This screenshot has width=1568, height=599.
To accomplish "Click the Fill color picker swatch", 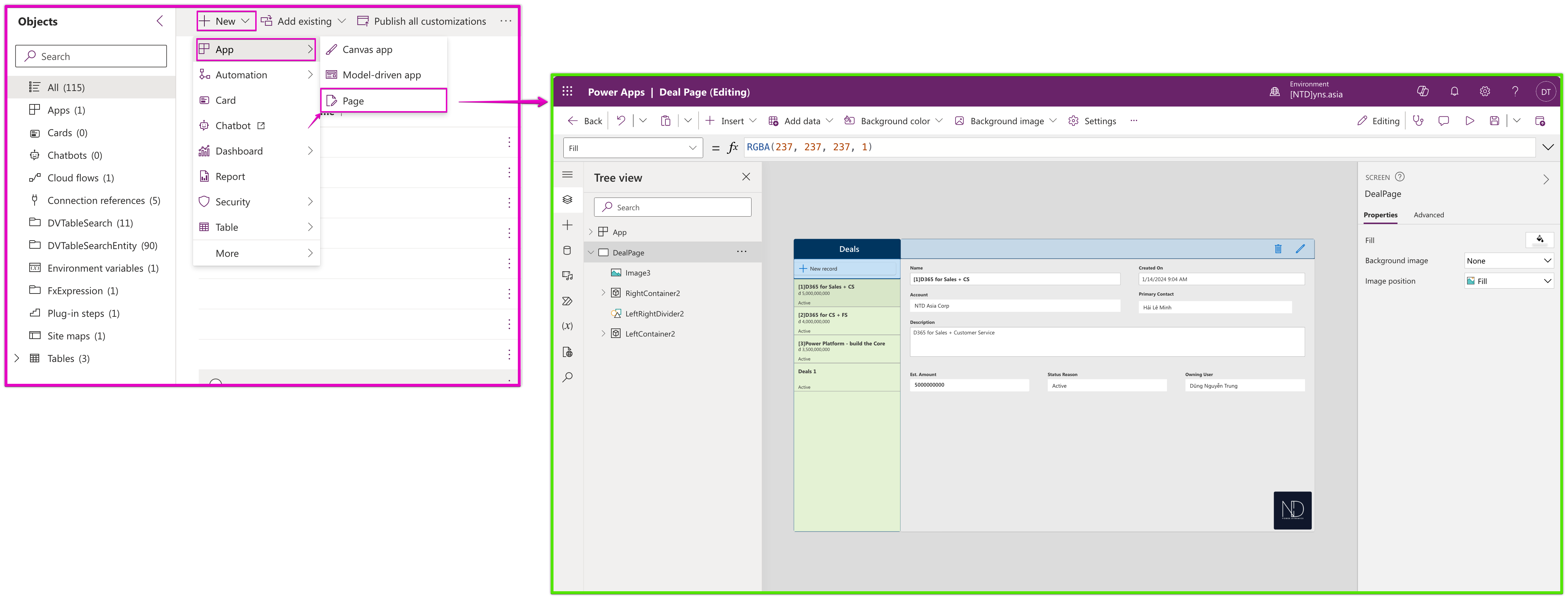I will [1539, 240].
